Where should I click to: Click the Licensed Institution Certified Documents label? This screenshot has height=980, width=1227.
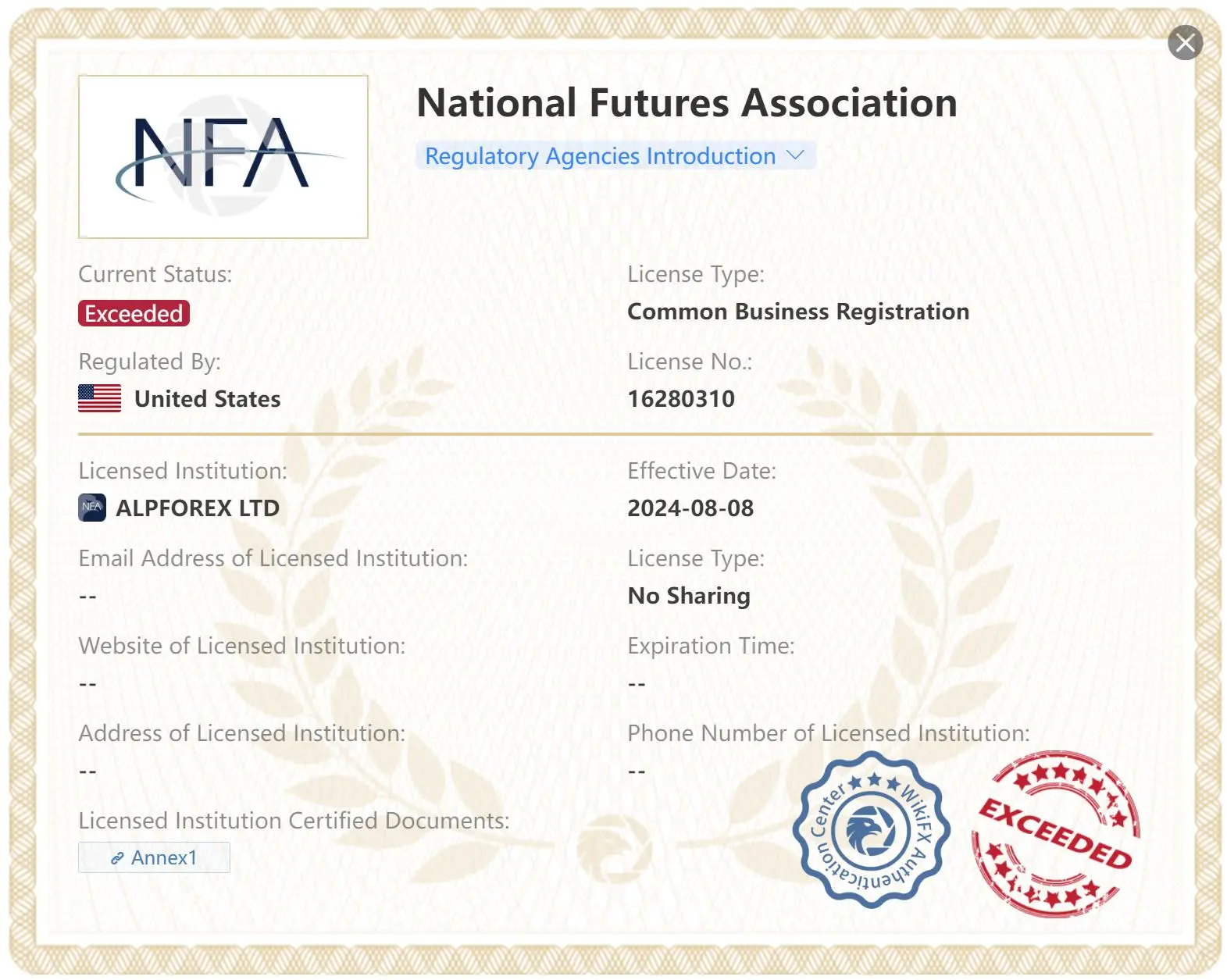click(294, 821)
